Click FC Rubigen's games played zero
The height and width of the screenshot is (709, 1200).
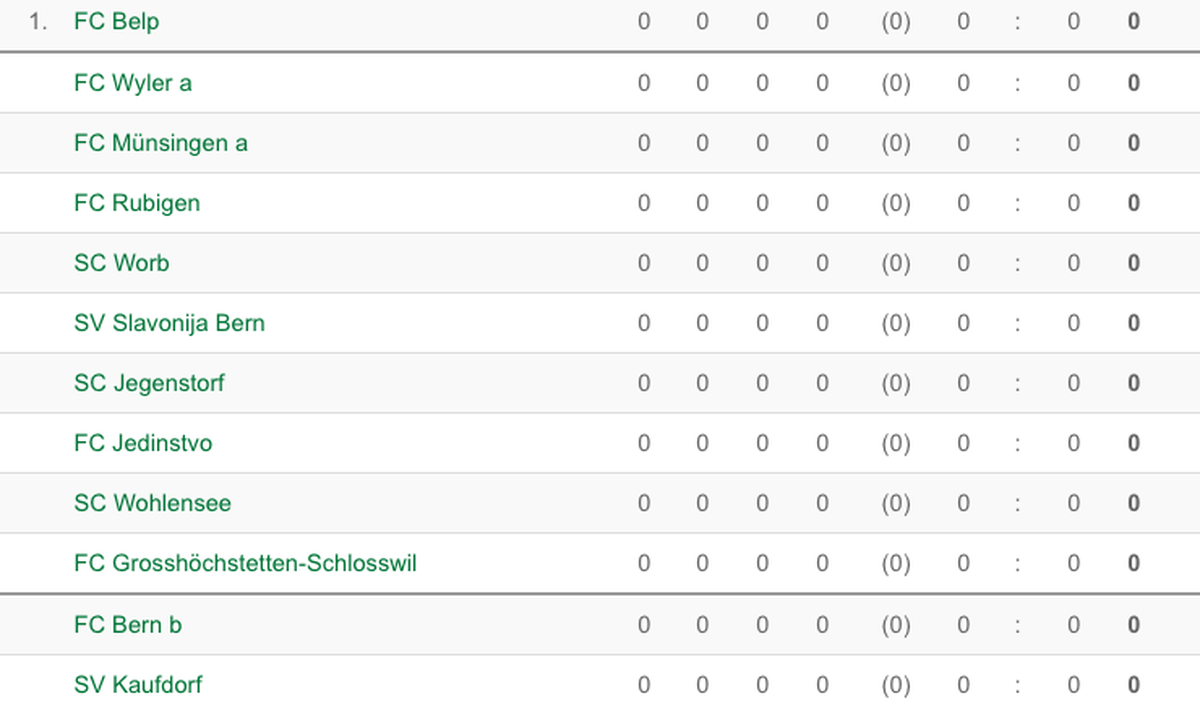pos(643,203)
